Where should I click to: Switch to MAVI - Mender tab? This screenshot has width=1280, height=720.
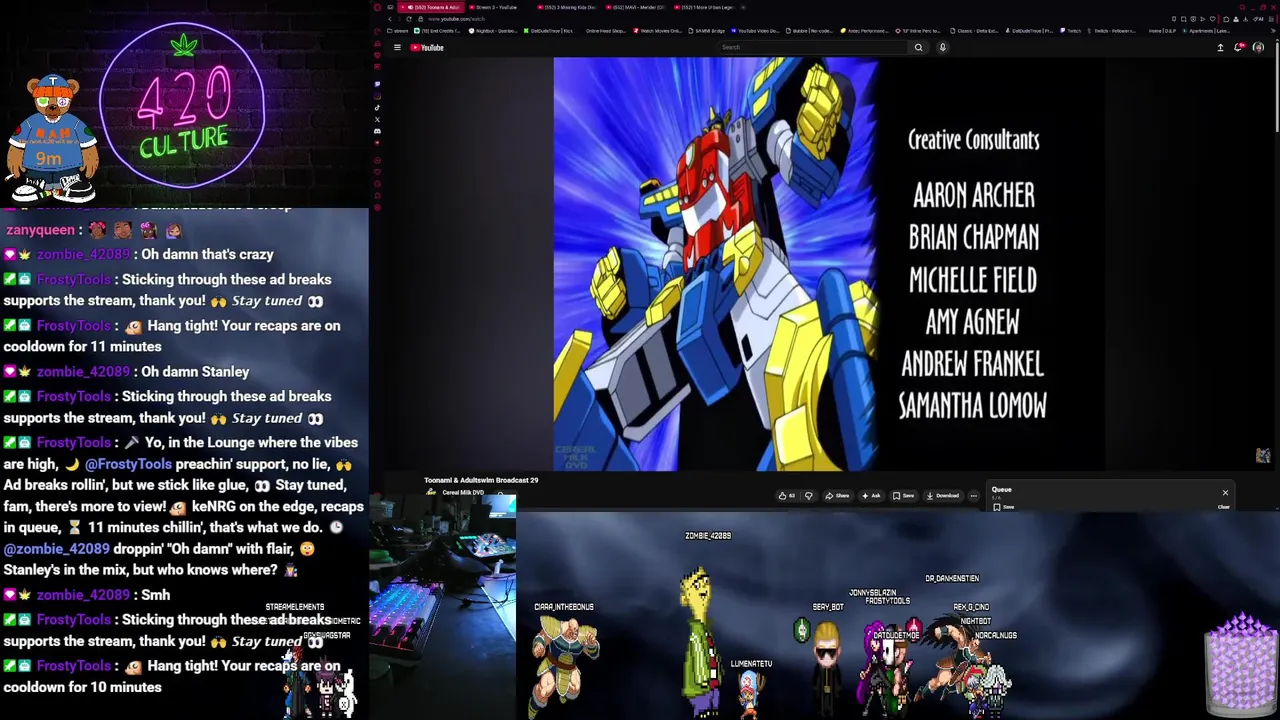636,7
